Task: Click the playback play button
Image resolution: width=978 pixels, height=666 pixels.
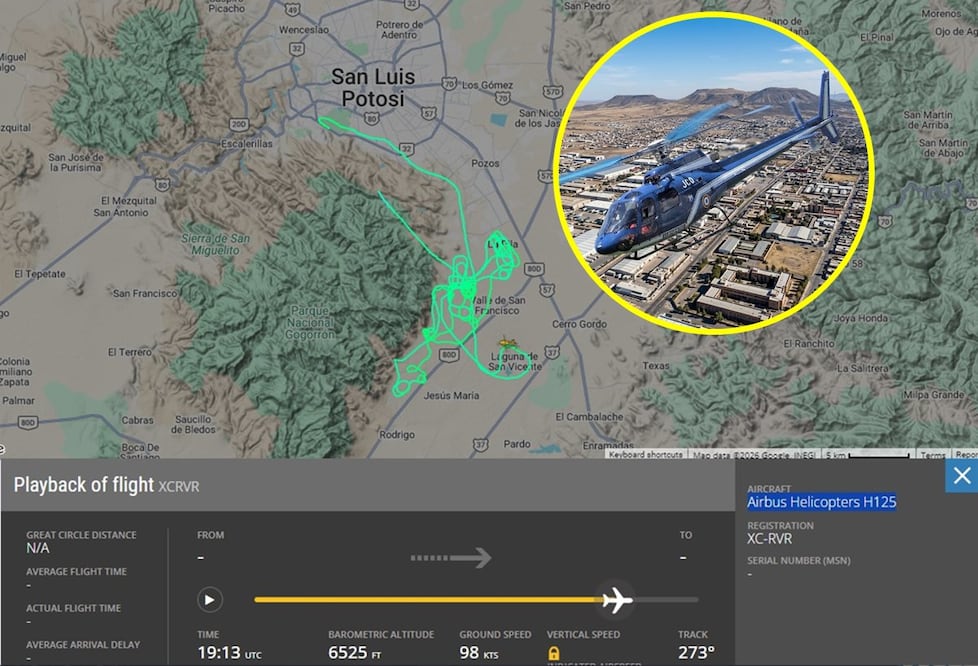Action: click(210, 600)
